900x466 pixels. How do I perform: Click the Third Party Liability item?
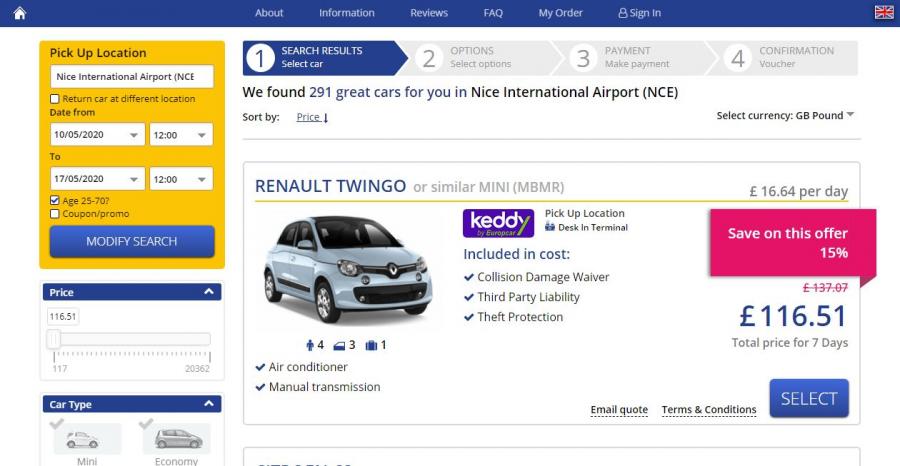coord(522,297)
